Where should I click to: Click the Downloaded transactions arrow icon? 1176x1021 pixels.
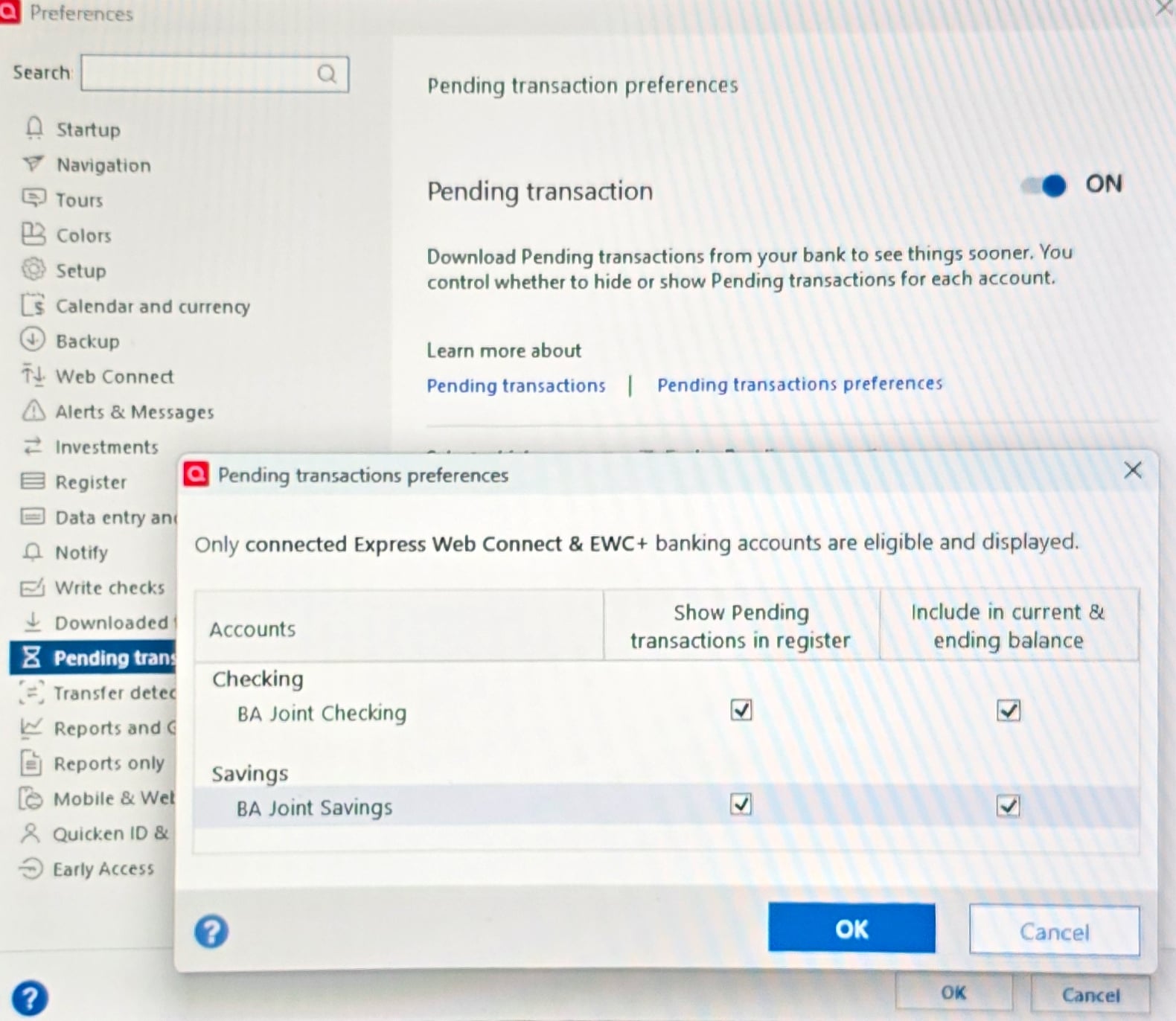point(32,621)
